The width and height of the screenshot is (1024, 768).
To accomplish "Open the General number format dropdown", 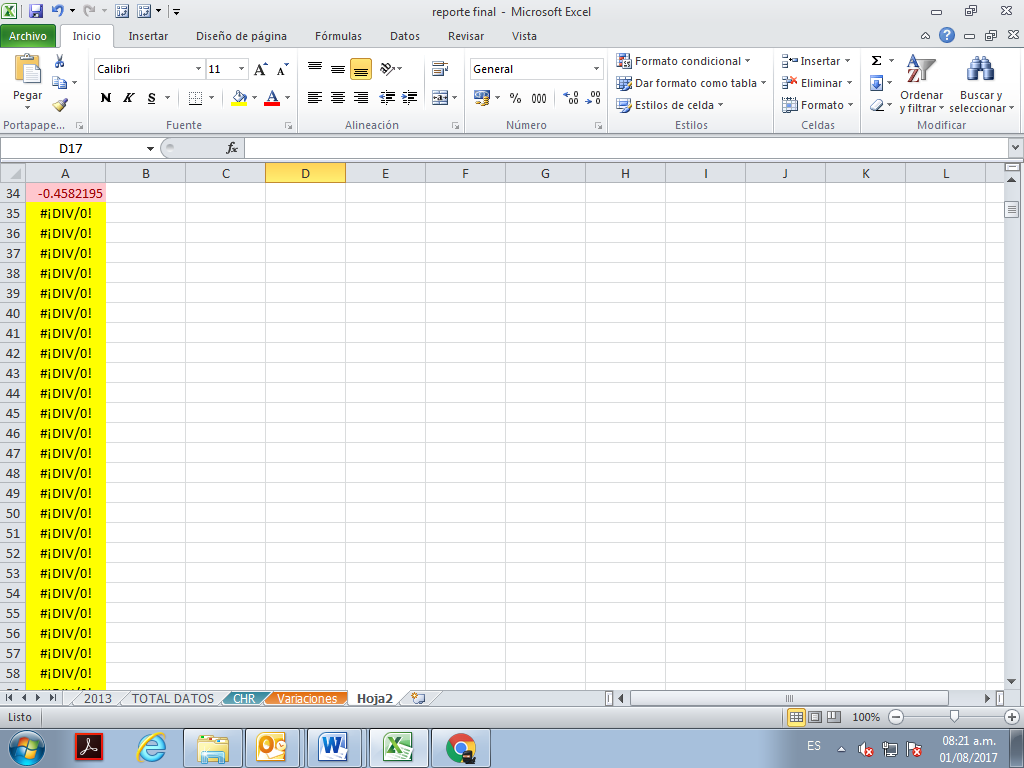I will 596,69.
